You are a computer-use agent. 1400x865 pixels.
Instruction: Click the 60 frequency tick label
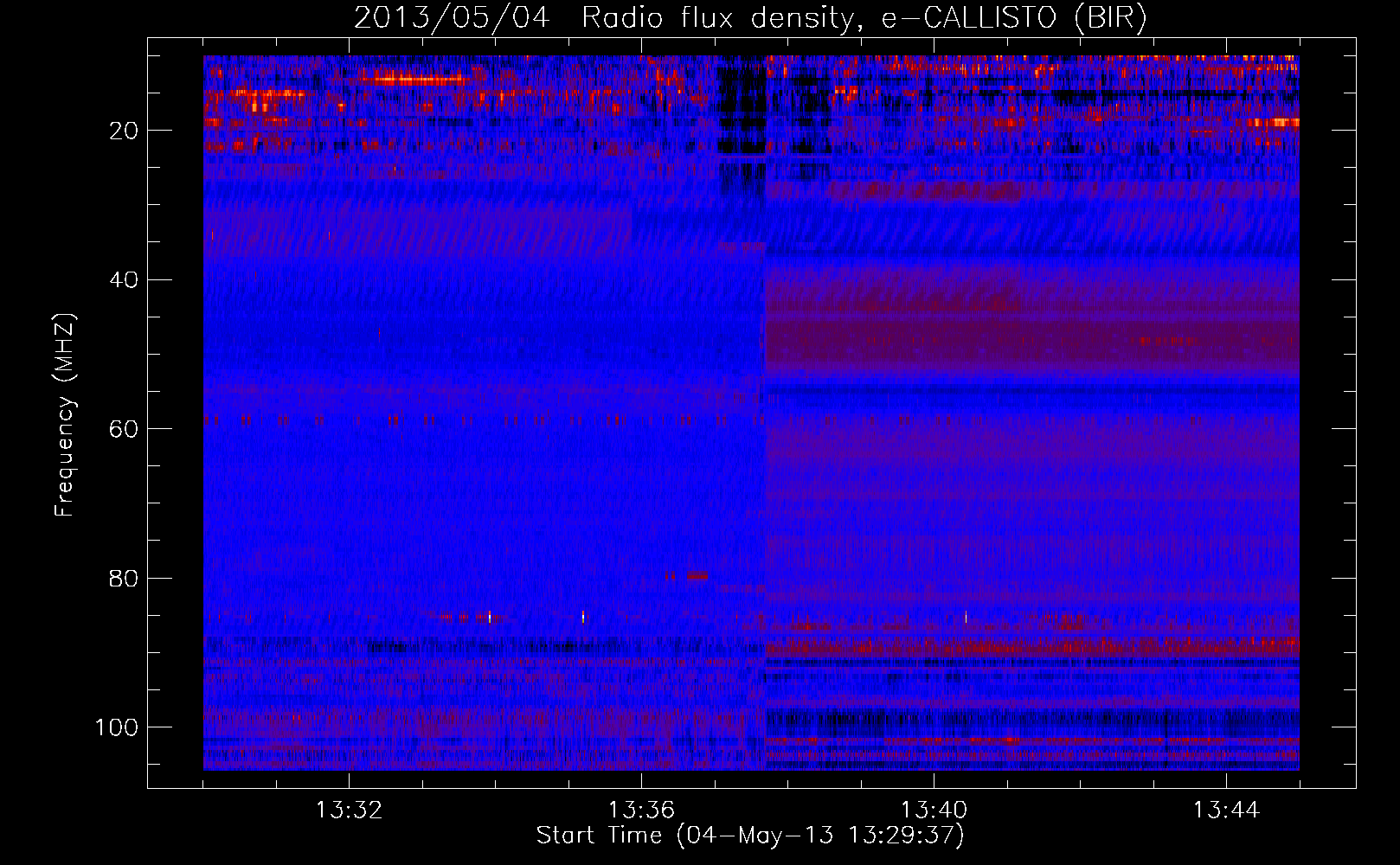[x=124, y=429]
